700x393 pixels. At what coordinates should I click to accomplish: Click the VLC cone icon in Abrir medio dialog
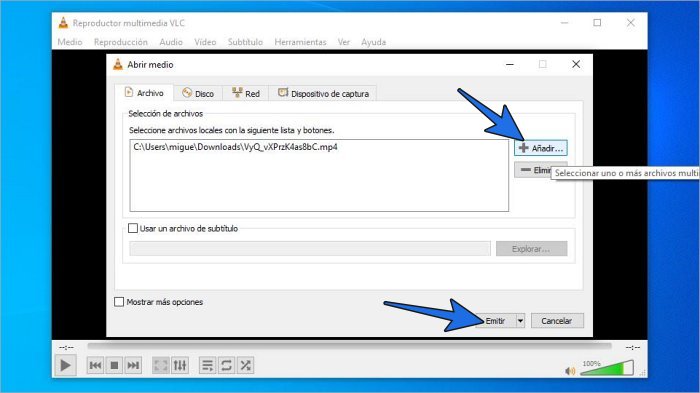[118, 64]
